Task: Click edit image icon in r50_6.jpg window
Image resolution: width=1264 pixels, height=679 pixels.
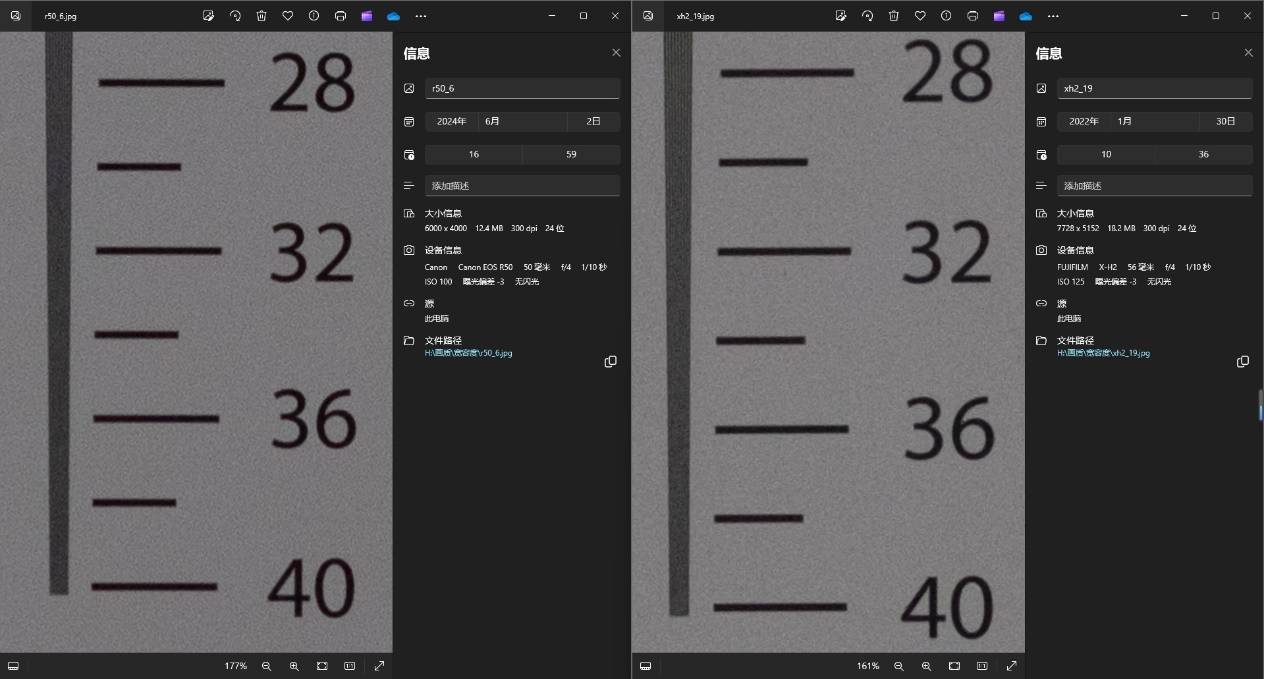Action: pyautogui.click(x=208, y=16)
